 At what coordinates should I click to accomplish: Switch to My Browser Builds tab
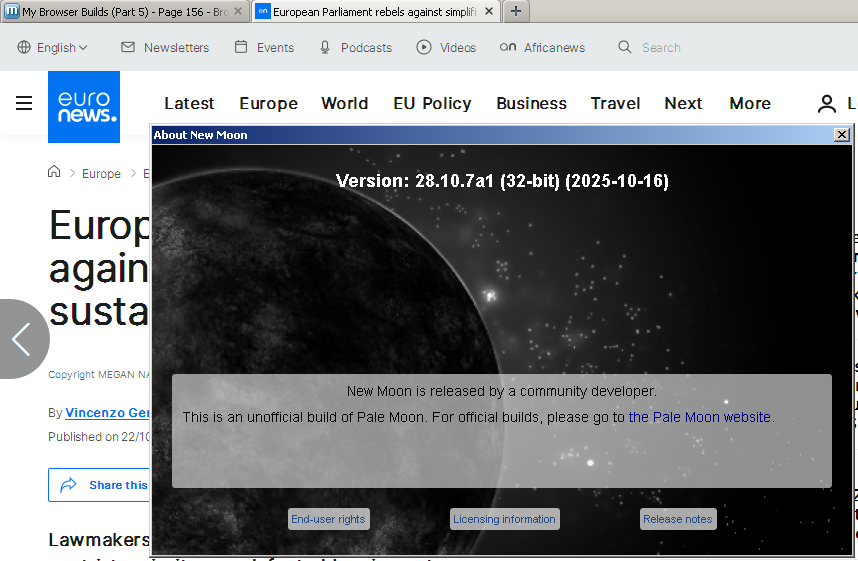(120, 11)
